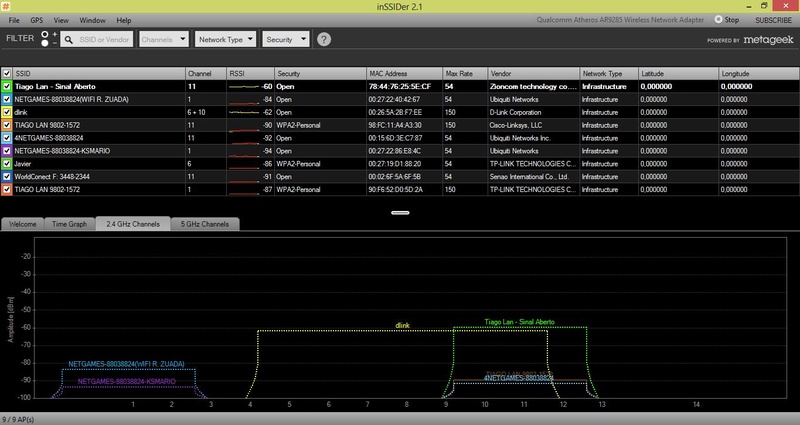Image resolution: width=800 pixels, height=425 pixels.
Task: Toggle the select-all checkbox in SSID header
Action: click(7, 74)
